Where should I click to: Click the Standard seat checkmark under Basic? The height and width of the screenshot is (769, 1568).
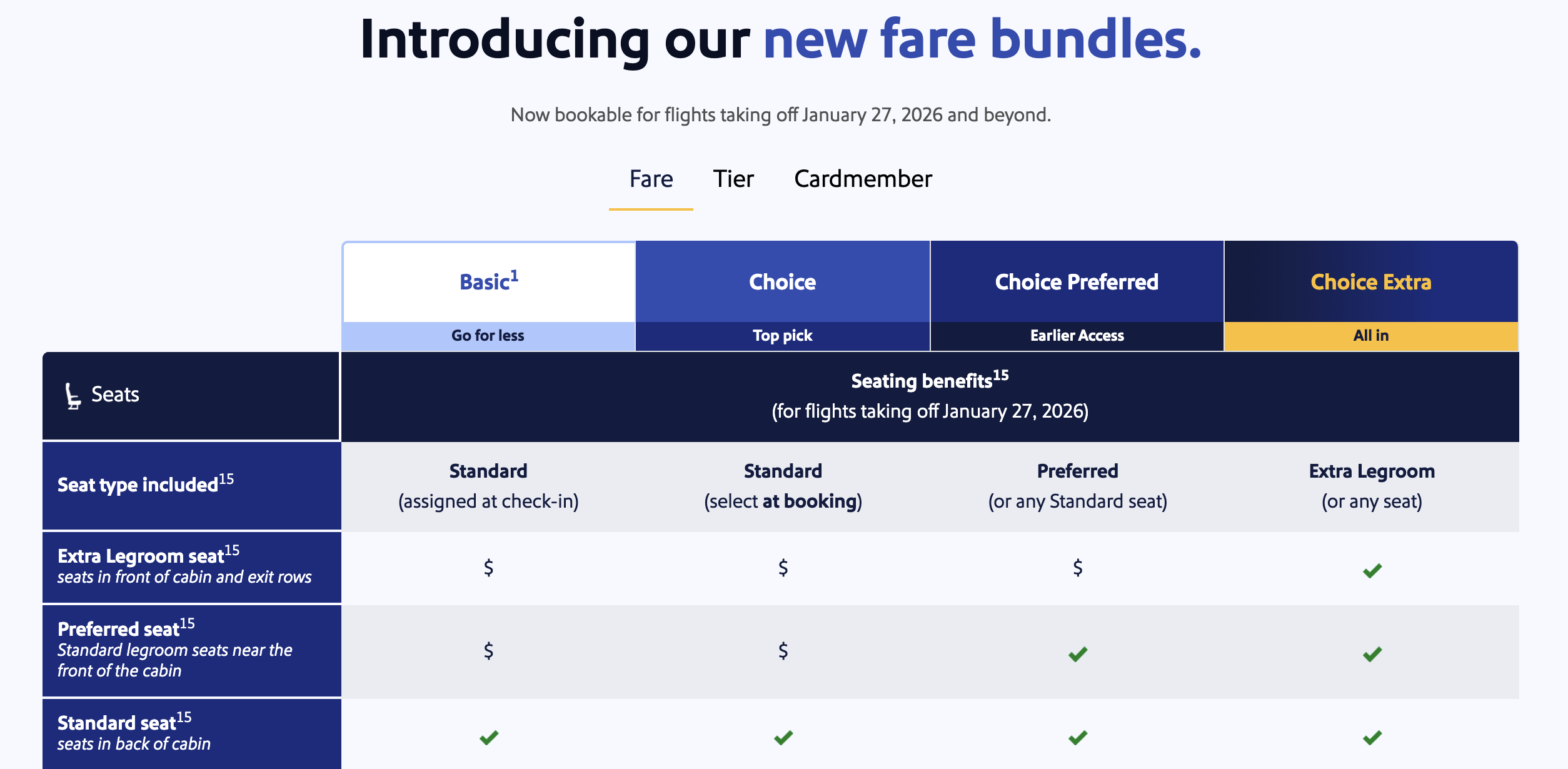[x=488, y=738]
